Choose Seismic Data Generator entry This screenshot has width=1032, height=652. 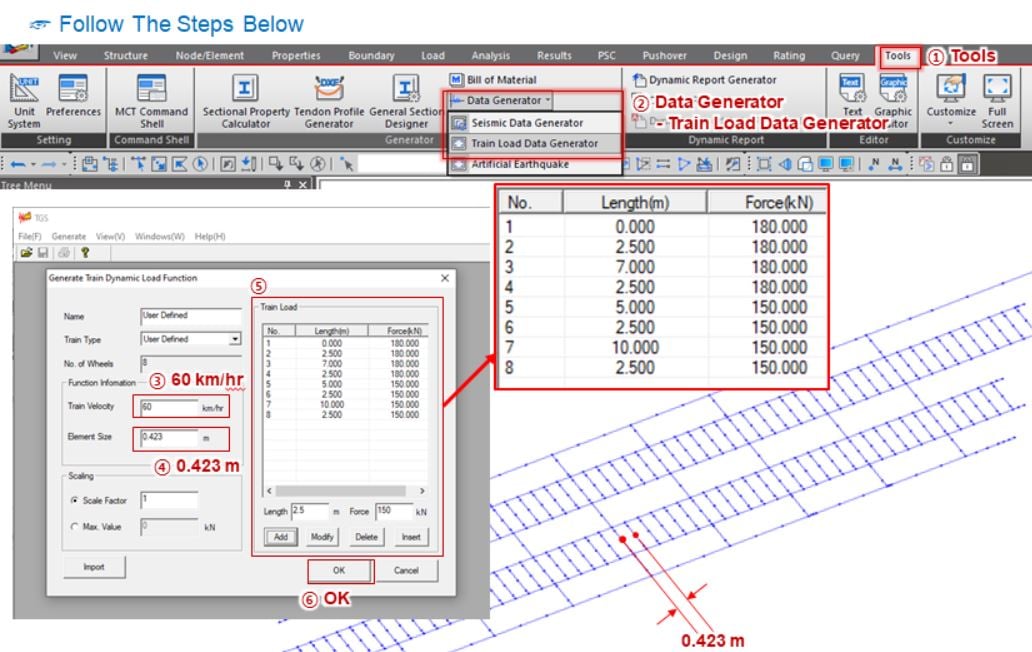click(534, 123)
